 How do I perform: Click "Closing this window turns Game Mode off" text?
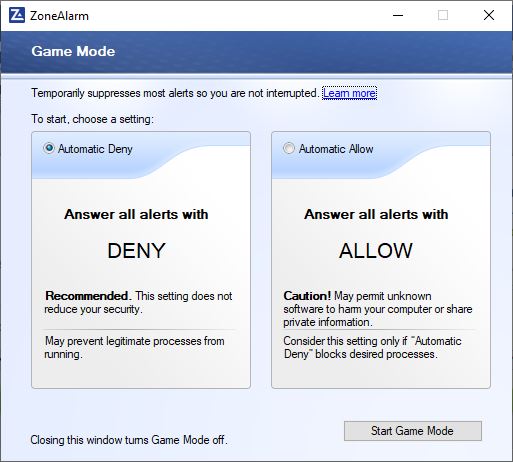(x=129, y=440)
